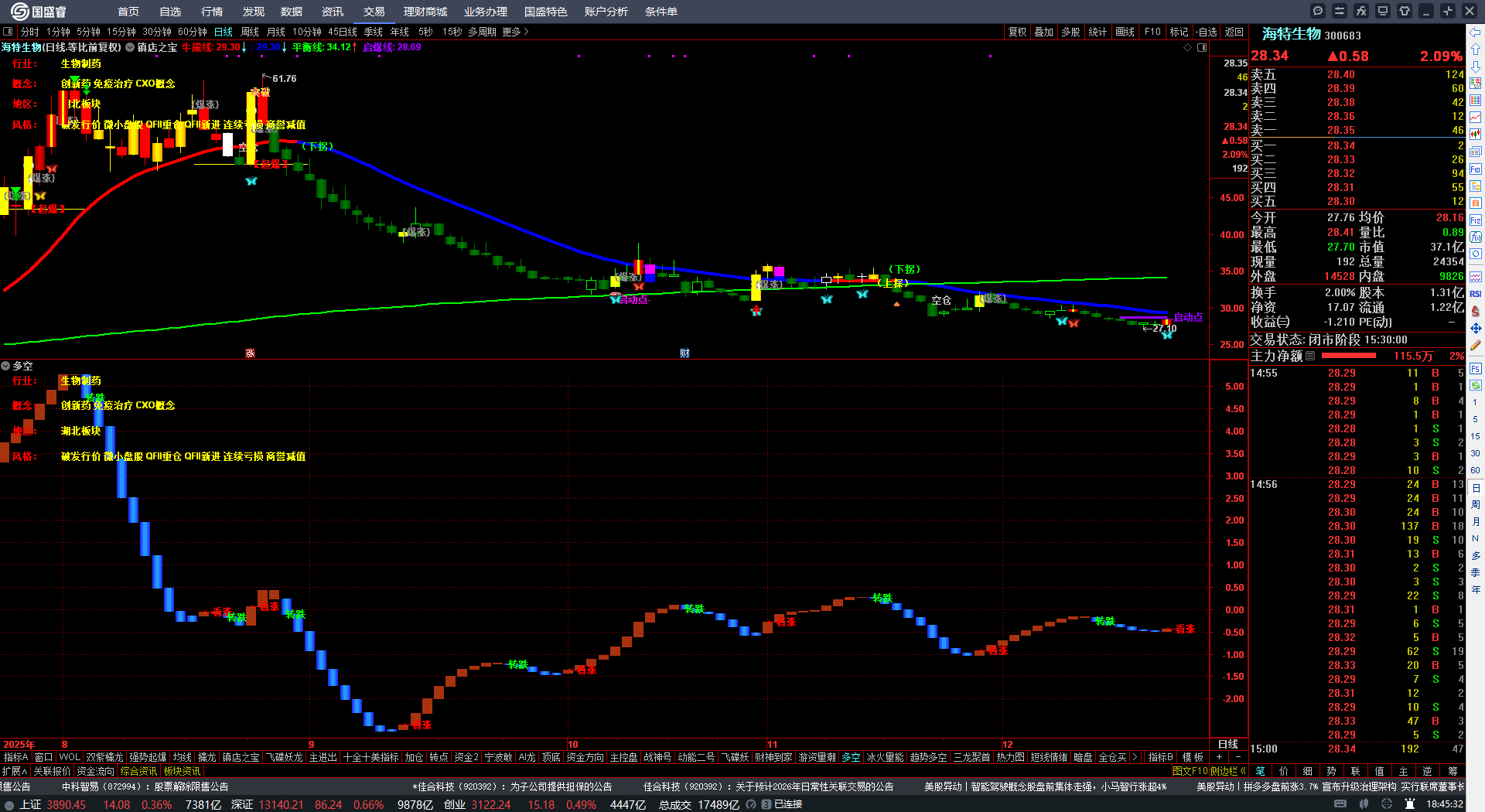This screenshot has width=1485, height=812.
Task: Open the message chat icon in title bar
Action: (1318, 11)
